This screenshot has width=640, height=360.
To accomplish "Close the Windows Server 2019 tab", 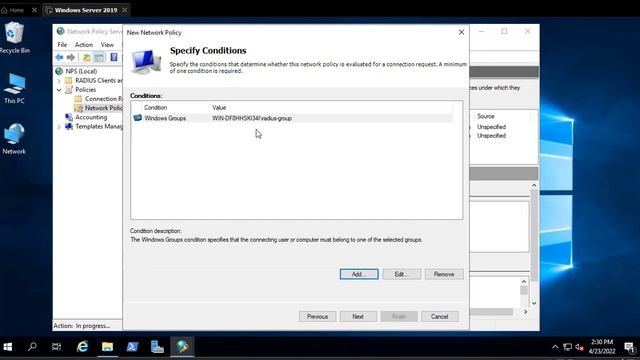I will [124, 10].
